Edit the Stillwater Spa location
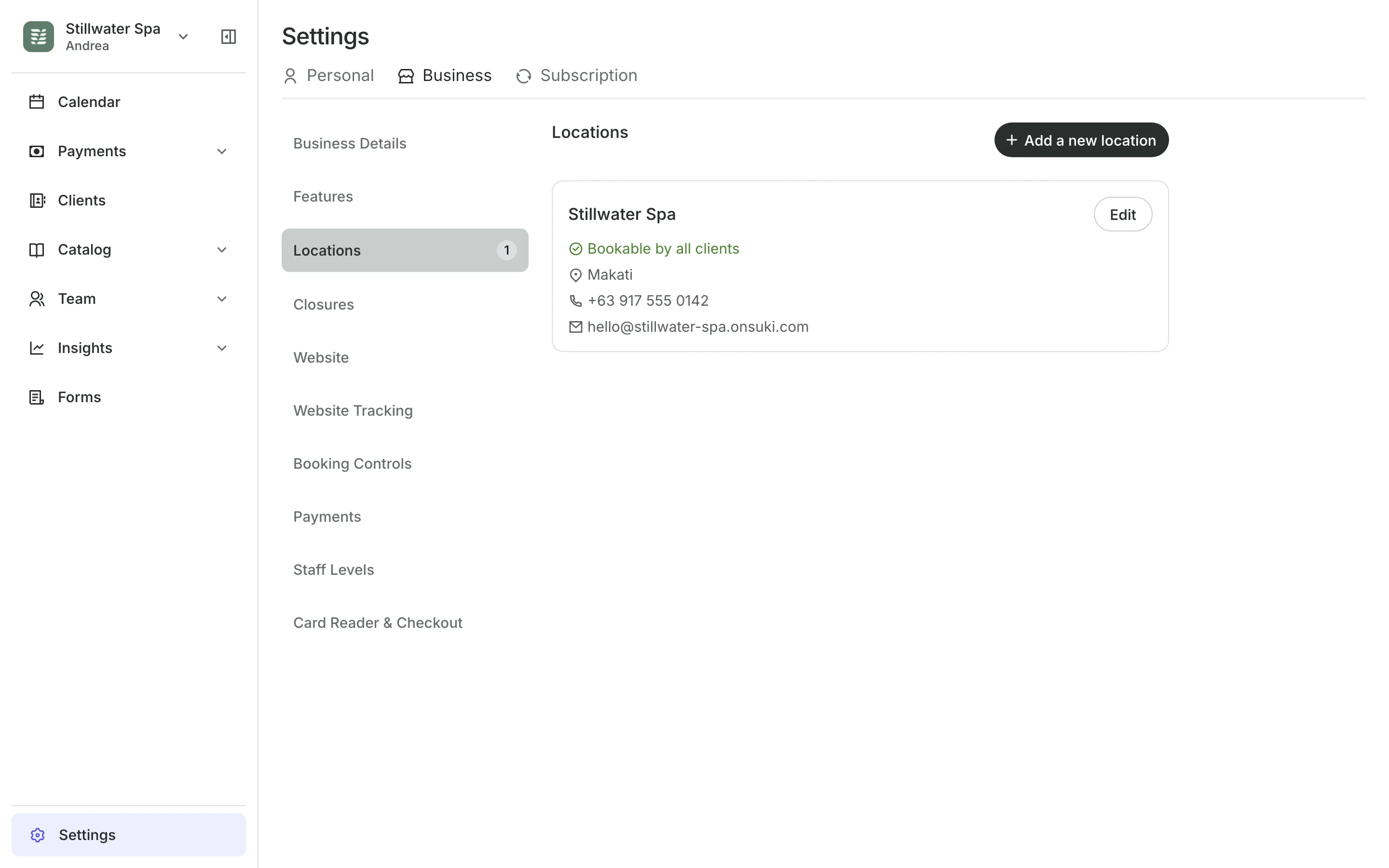 click(x=1123, y=214)
